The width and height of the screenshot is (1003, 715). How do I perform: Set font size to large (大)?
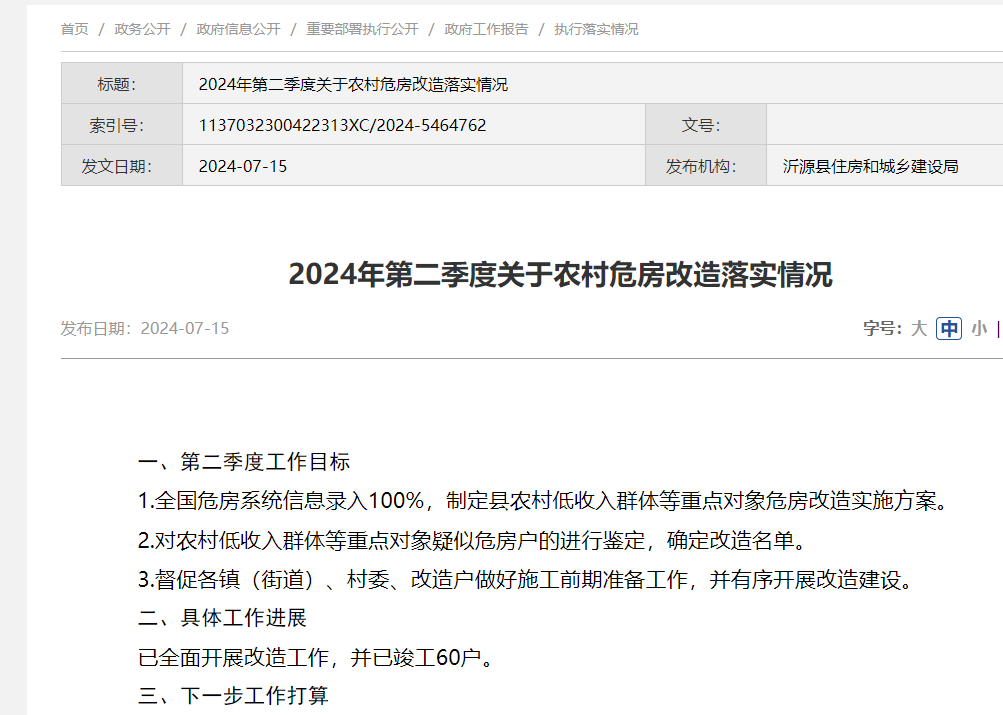pyautogui.click(x=918, y=328)
